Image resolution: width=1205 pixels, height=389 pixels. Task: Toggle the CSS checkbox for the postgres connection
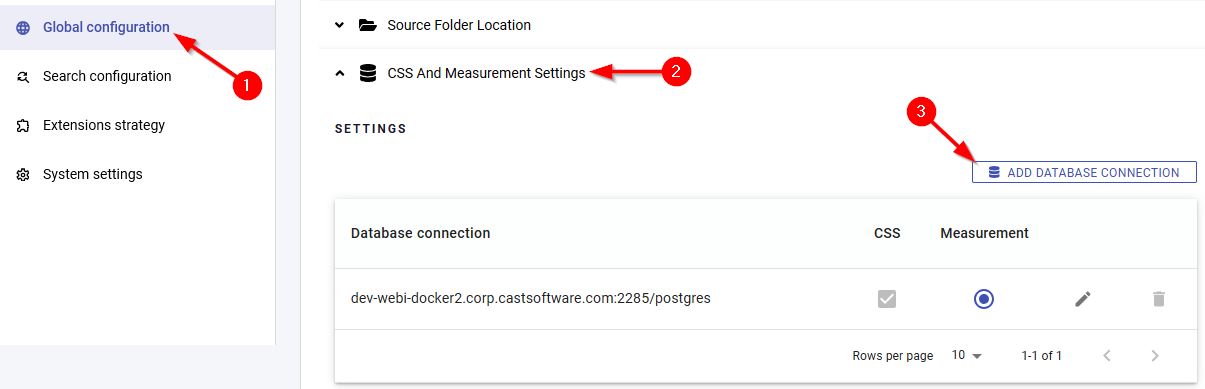[887, 299]
